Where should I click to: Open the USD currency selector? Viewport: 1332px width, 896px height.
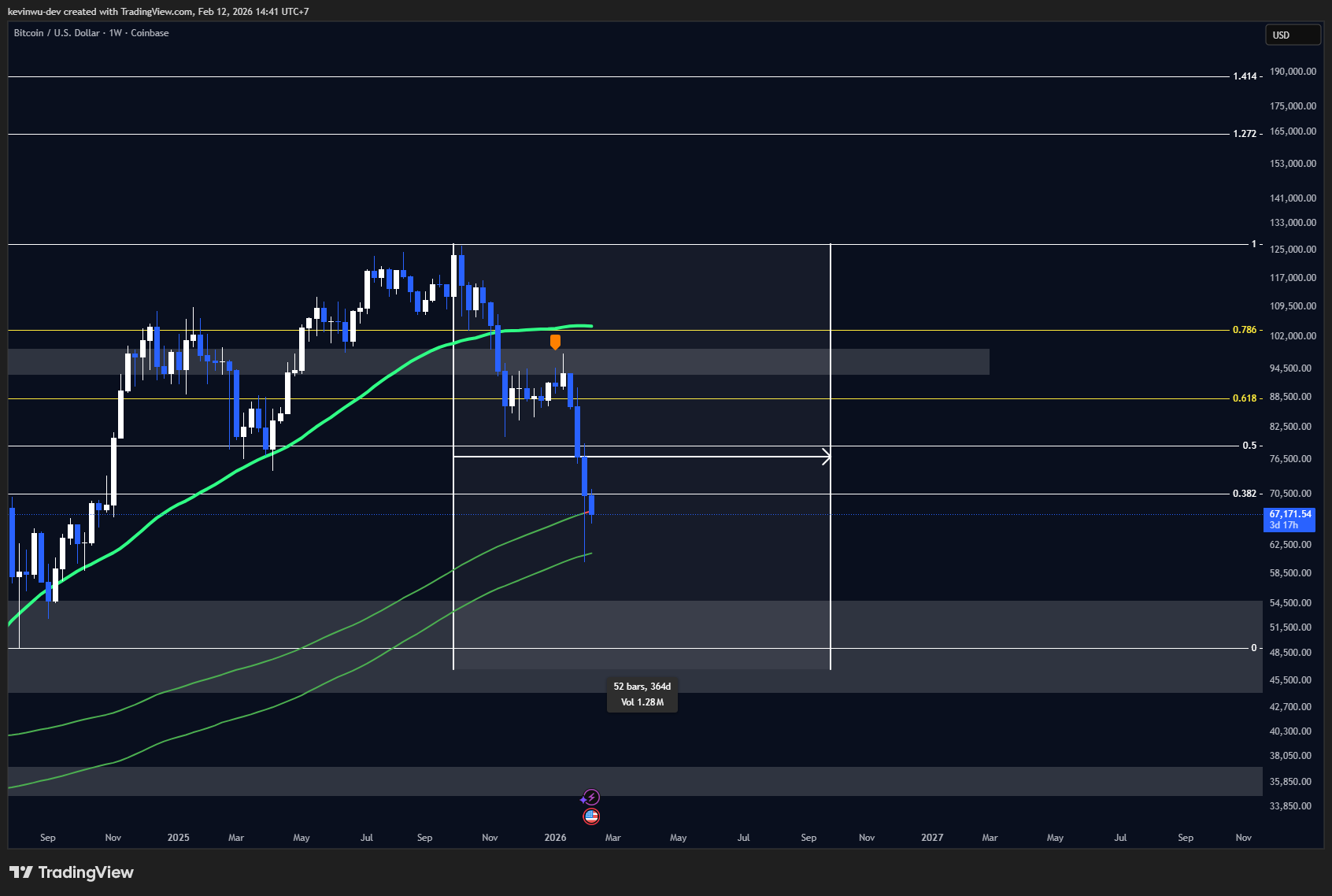click(1292, 35)
